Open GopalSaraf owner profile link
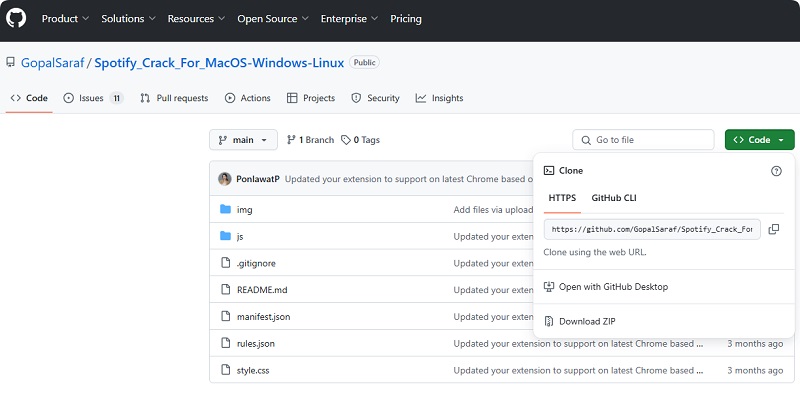Viewport: 800px width, 393px height. [x=53, y=63]
